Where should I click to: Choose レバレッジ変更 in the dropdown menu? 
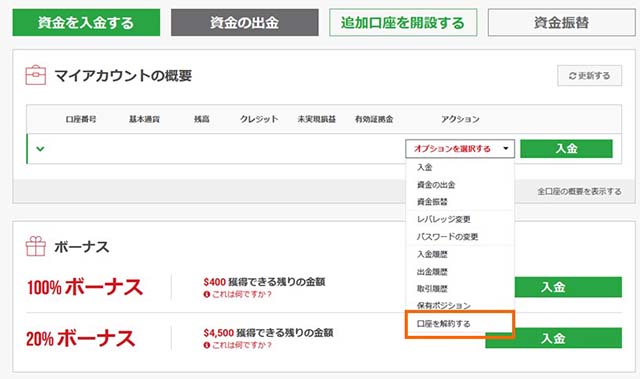[444, 219]
